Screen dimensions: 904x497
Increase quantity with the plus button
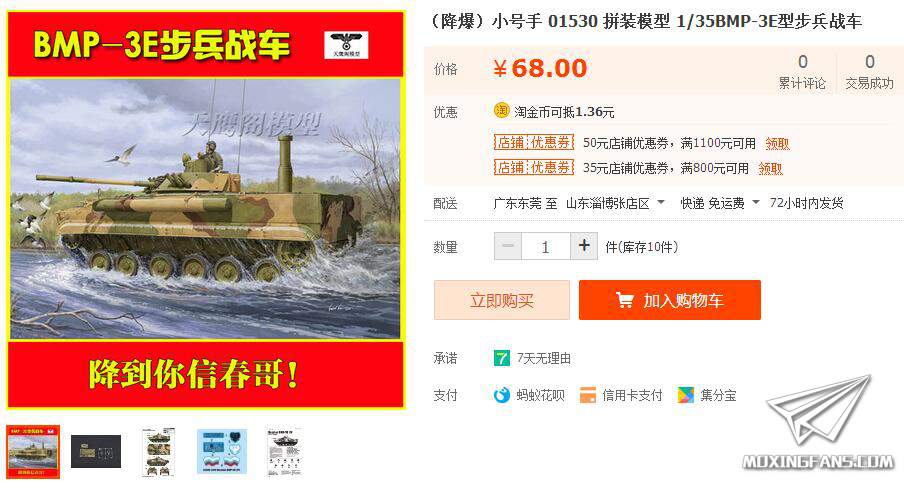click(584, 246)
